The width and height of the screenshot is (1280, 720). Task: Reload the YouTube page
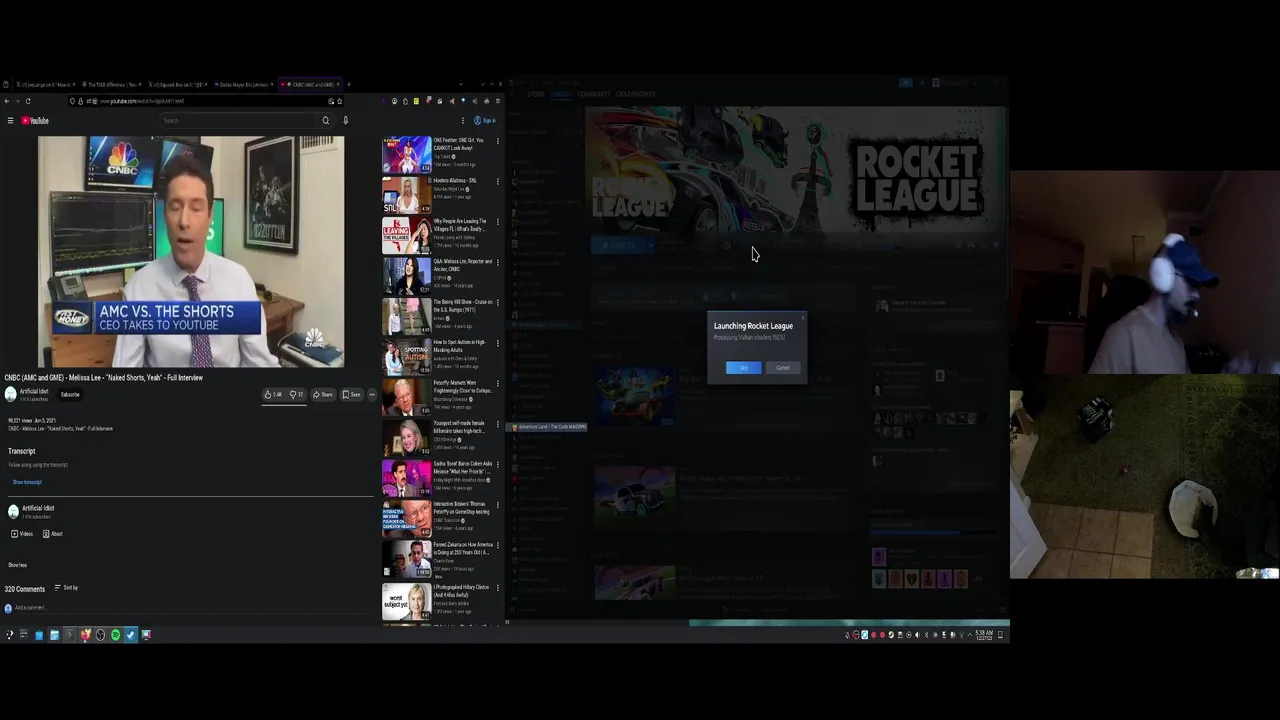tap(28, 101)
